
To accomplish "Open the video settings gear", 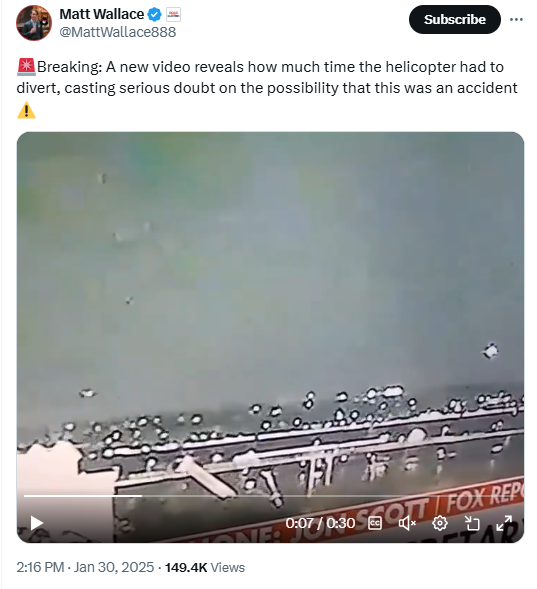I will pos(439,523).
